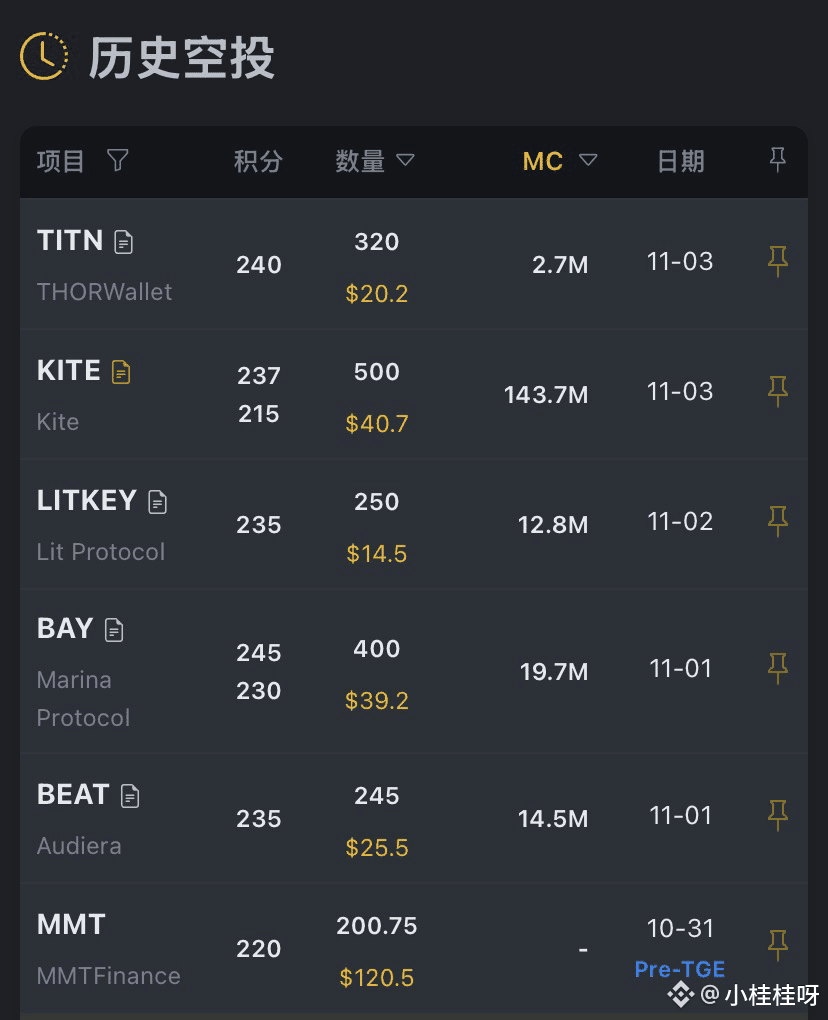Expand the MC sort dropdown arrow
The image size is (828, 1020).
point(588,160)
